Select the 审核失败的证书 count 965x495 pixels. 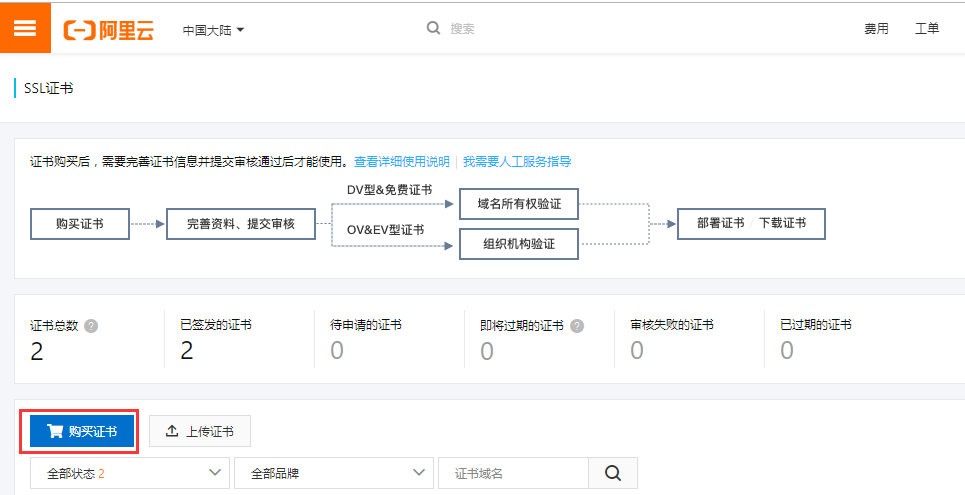pyautogui.click(x=636, y=350)
